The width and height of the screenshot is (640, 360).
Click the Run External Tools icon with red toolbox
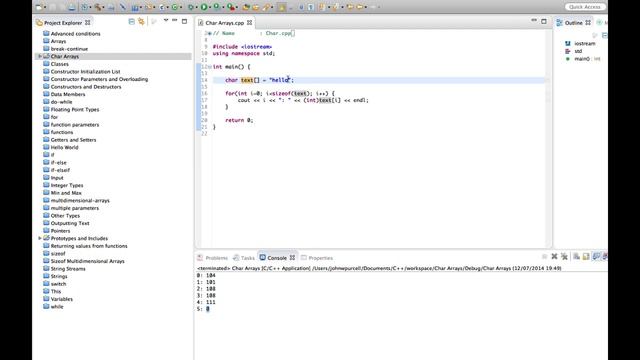[x=231, y=7]
